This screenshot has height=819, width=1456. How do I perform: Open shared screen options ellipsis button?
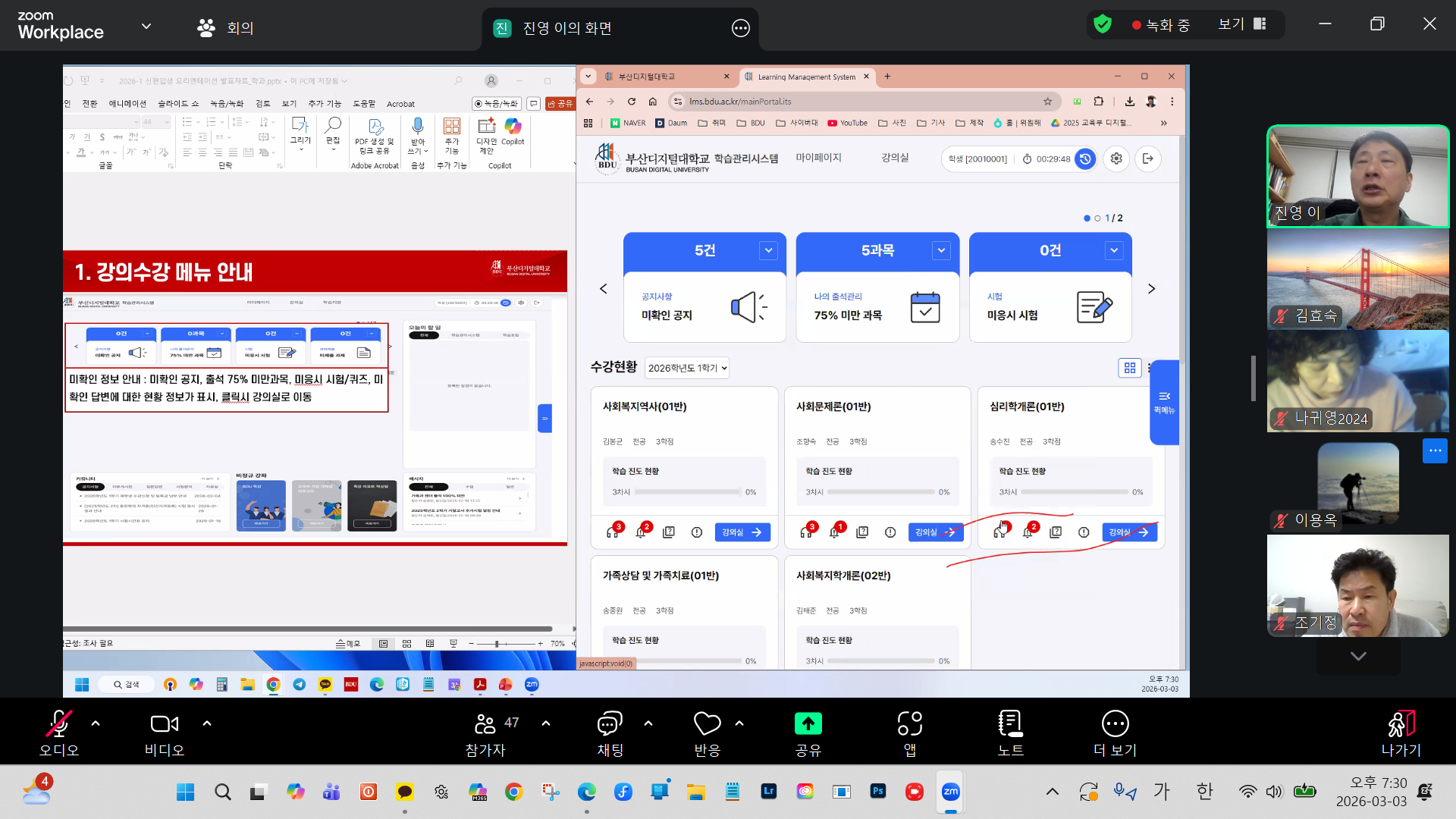click(x=740, y=28)
